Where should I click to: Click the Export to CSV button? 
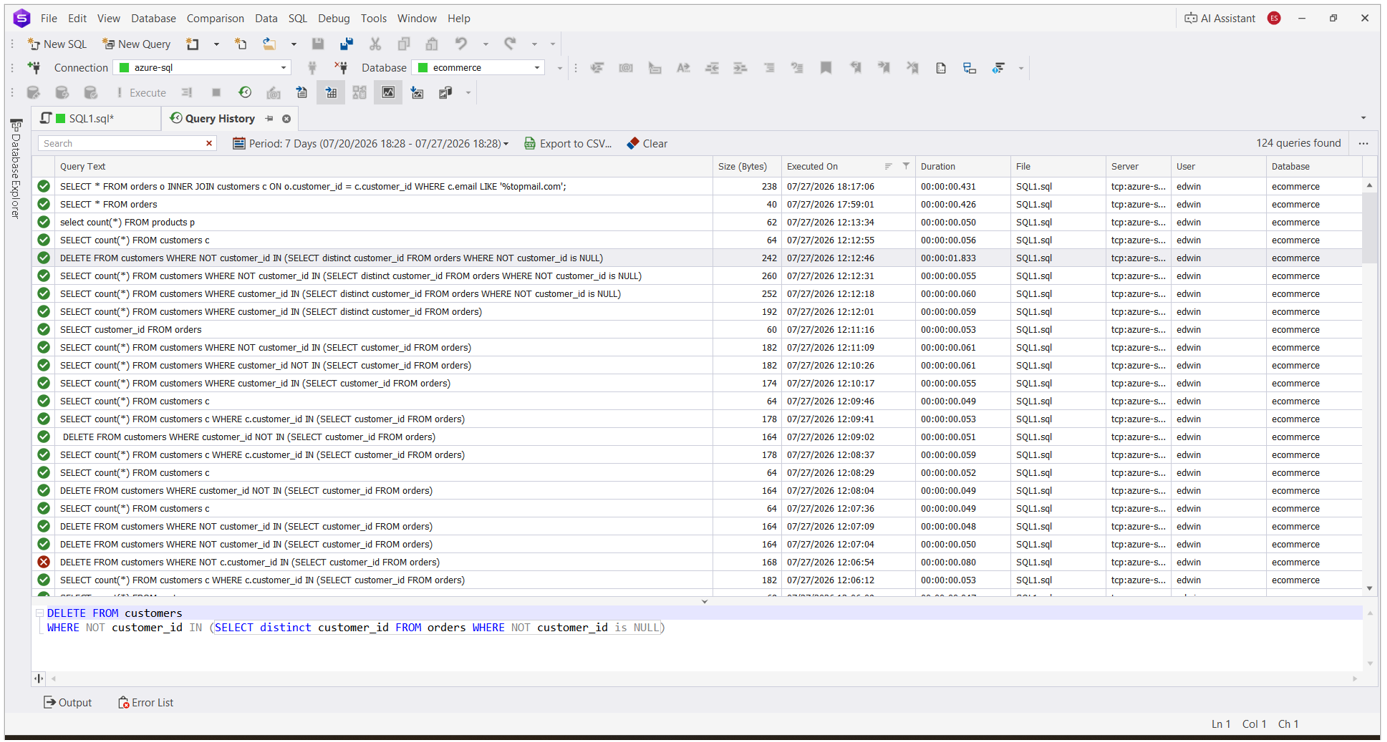[x=568, y=144]
